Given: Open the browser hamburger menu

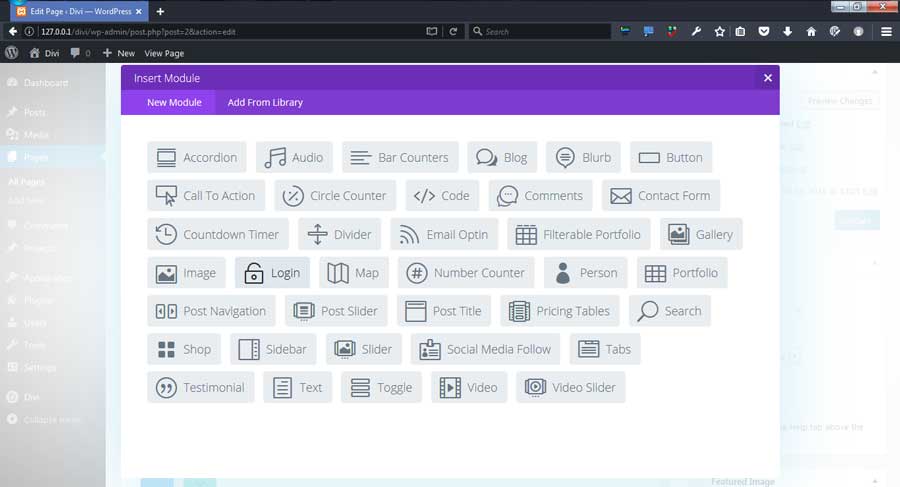Looking at the screenshot, I should click(x=886, y=32).
